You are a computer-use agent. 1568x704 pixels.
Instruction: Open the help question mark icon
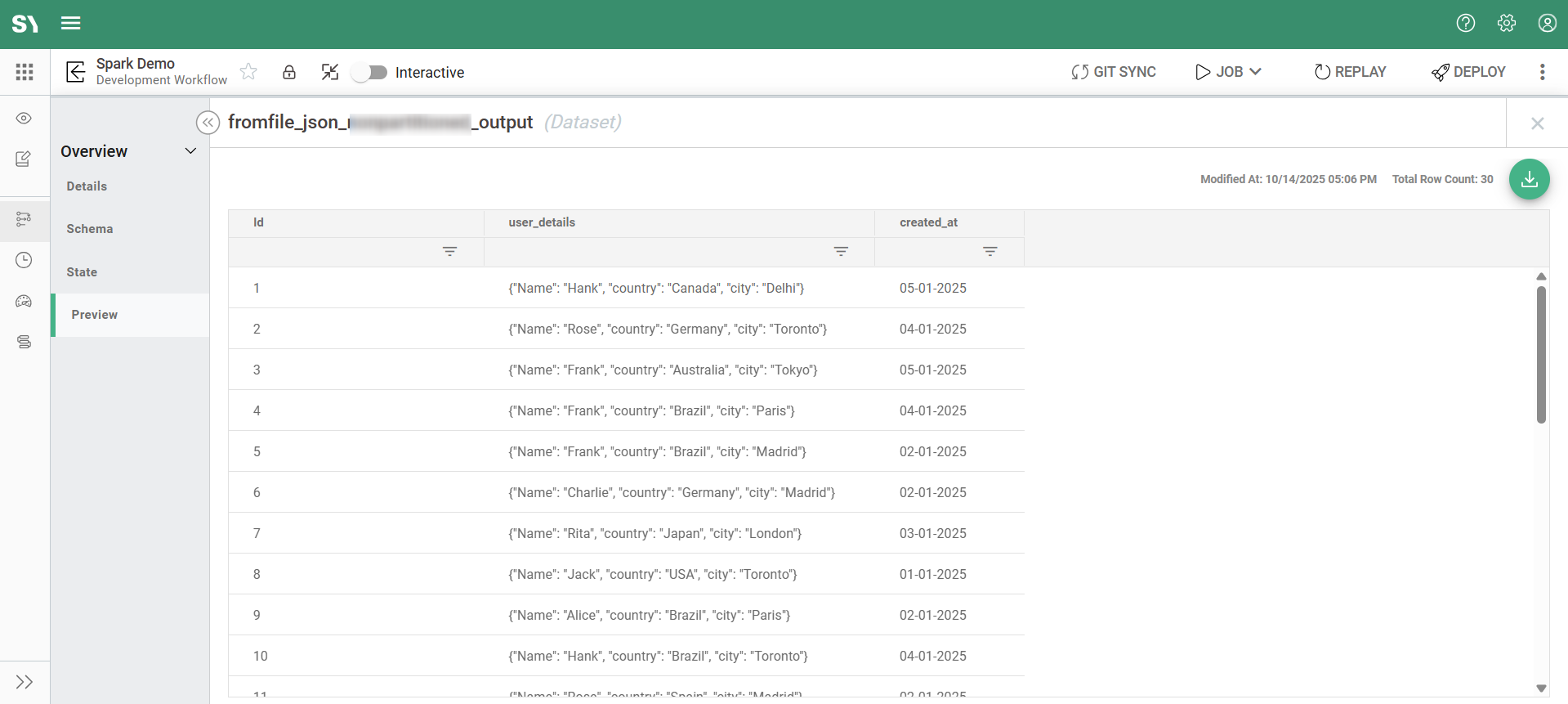[x=1466, y=24]
